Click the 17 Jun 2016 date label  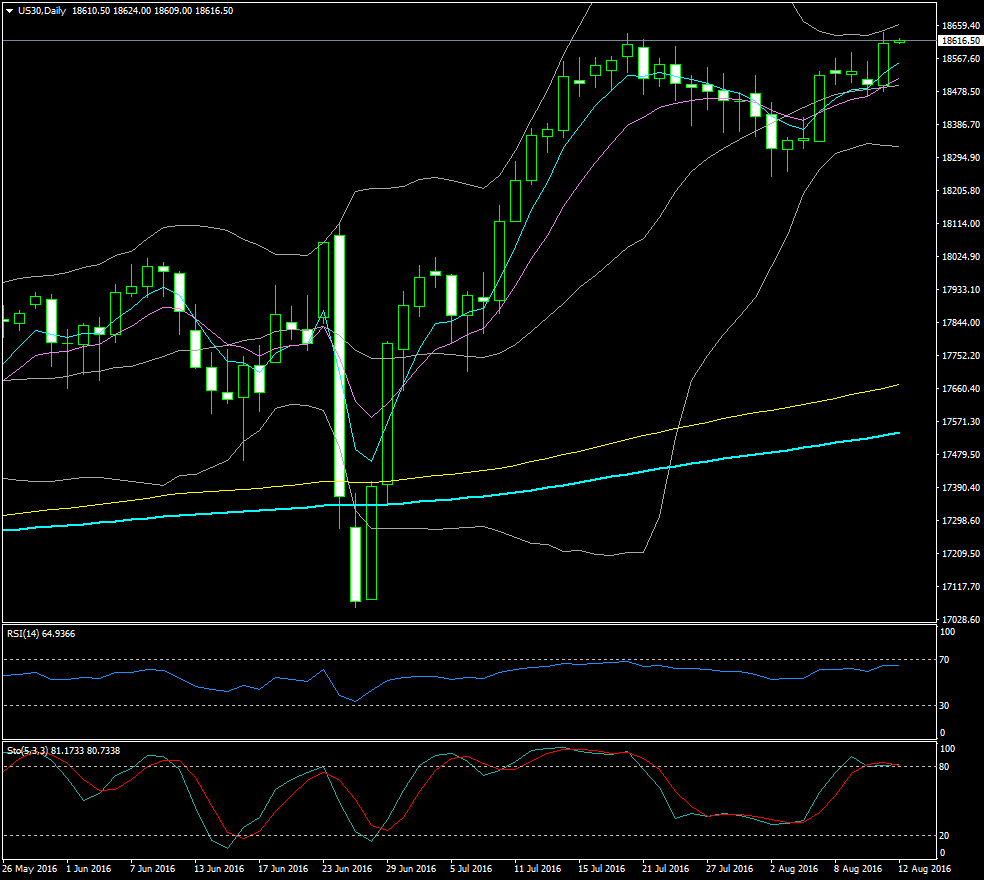(283, 869)
